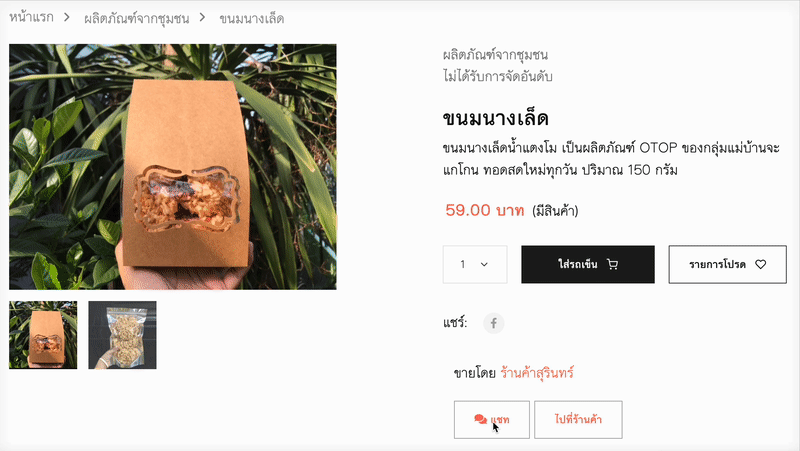
Task: Open seller link ร้านค้าสุรินทร์
Action: pyautogui.click(x=537, y=373)
